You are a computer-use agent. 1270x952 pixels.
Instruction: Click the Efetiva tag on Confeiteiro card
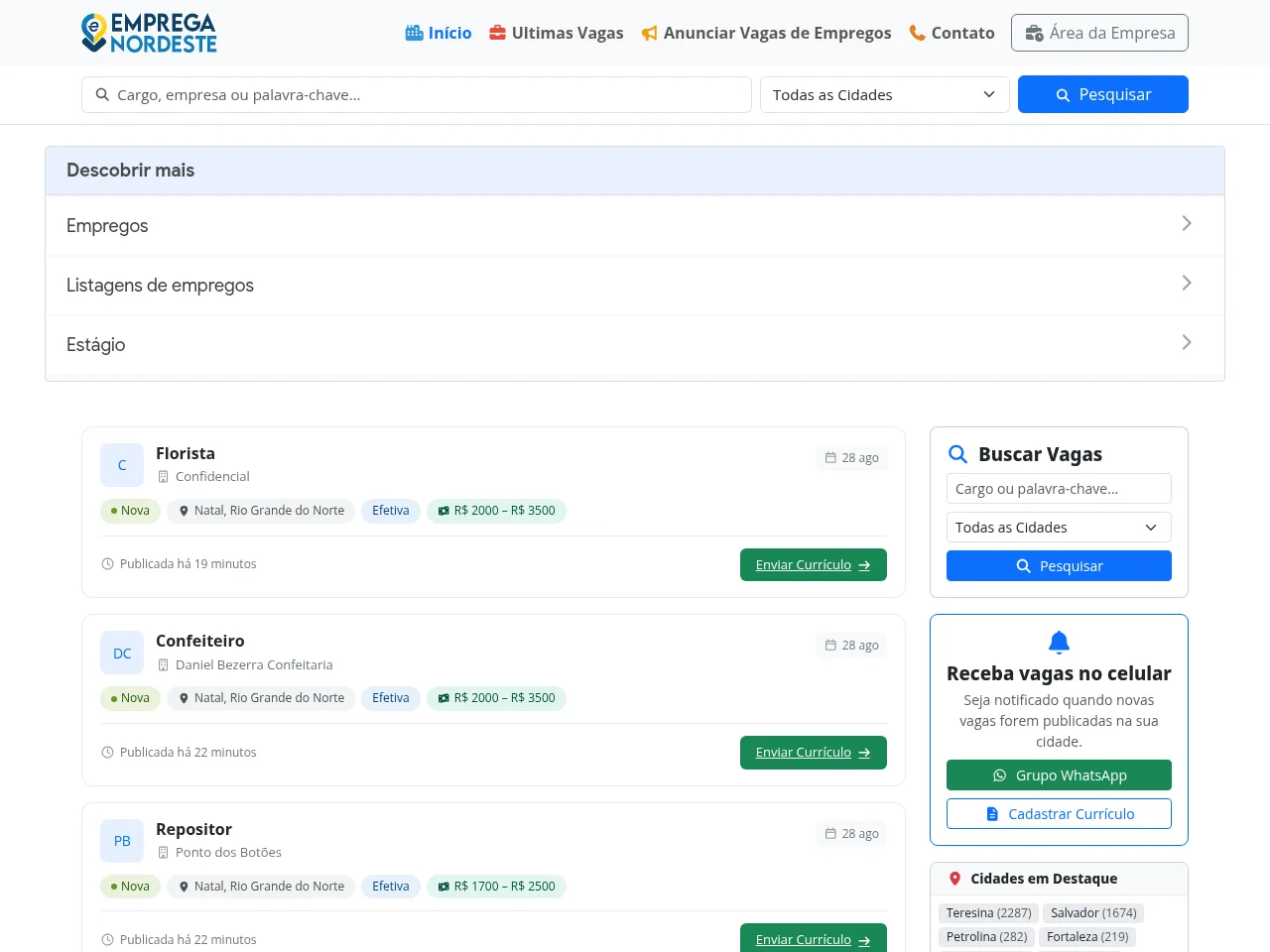pos(391,698)
